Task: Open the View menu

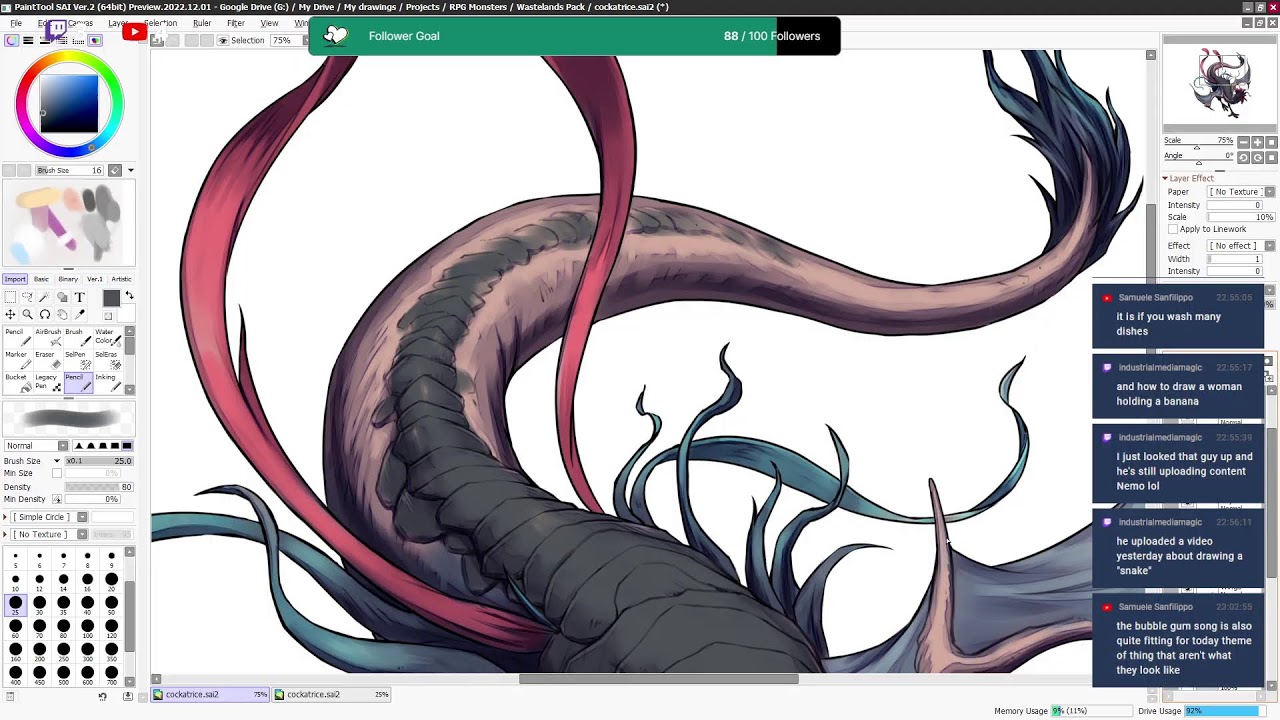Action: click(270, 23)
